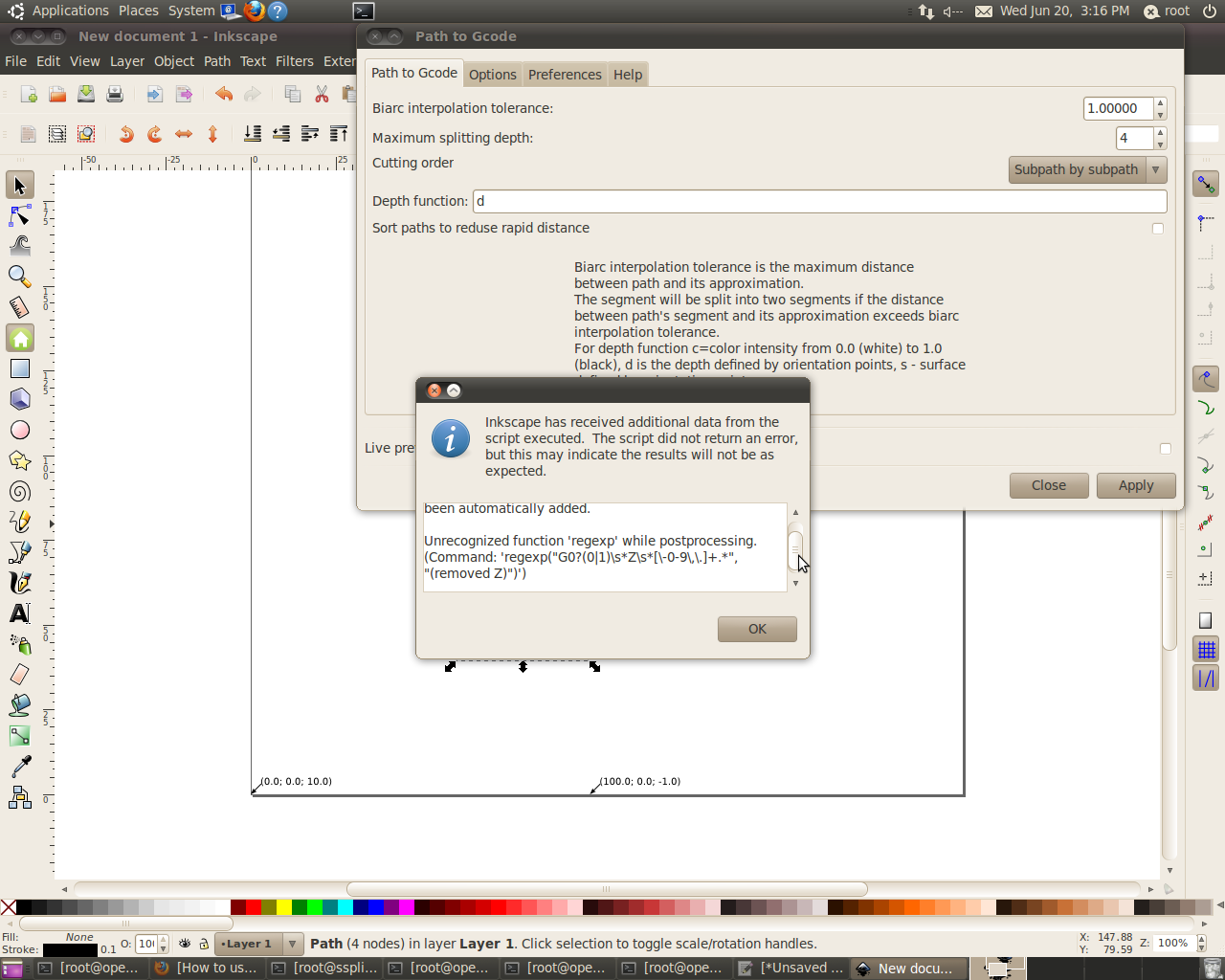Toggle current layer visibility eye
This screenshot has height=980, width=1225.
[x=185, y=944]
